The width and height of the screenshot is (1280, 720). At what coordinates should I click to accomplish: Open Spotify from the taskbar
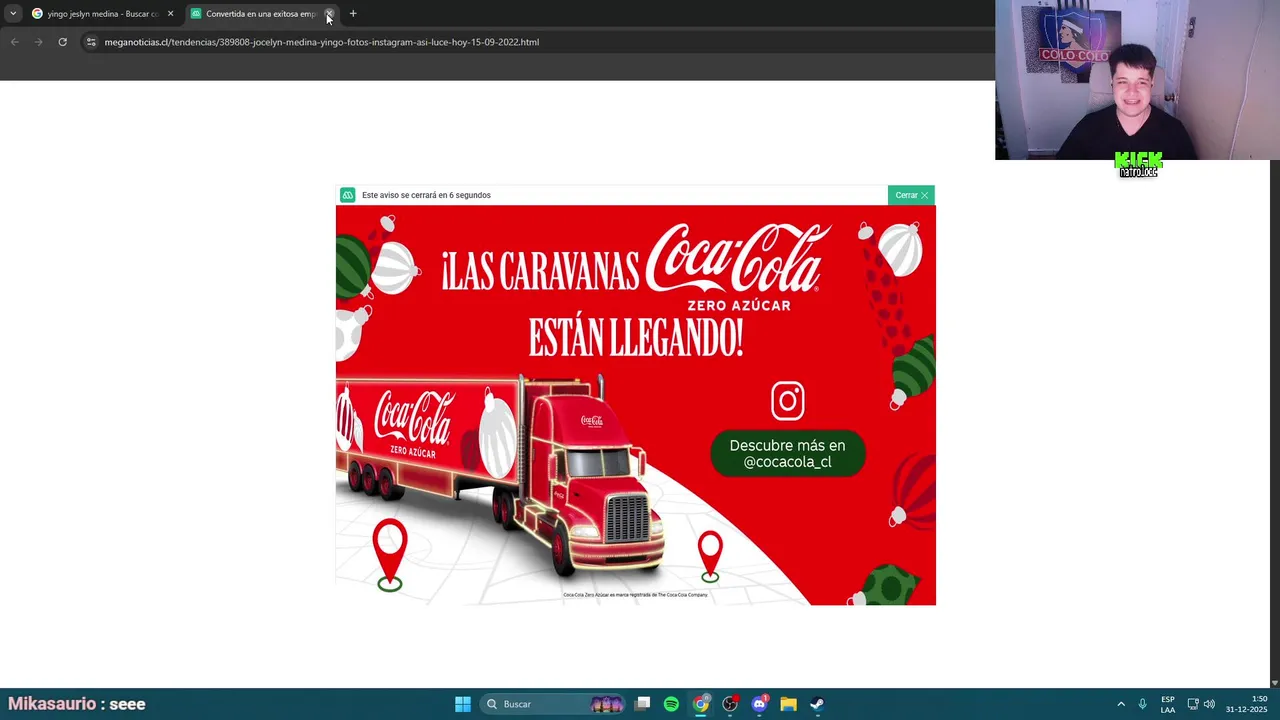pyautogui.click(x=671, y=704)
